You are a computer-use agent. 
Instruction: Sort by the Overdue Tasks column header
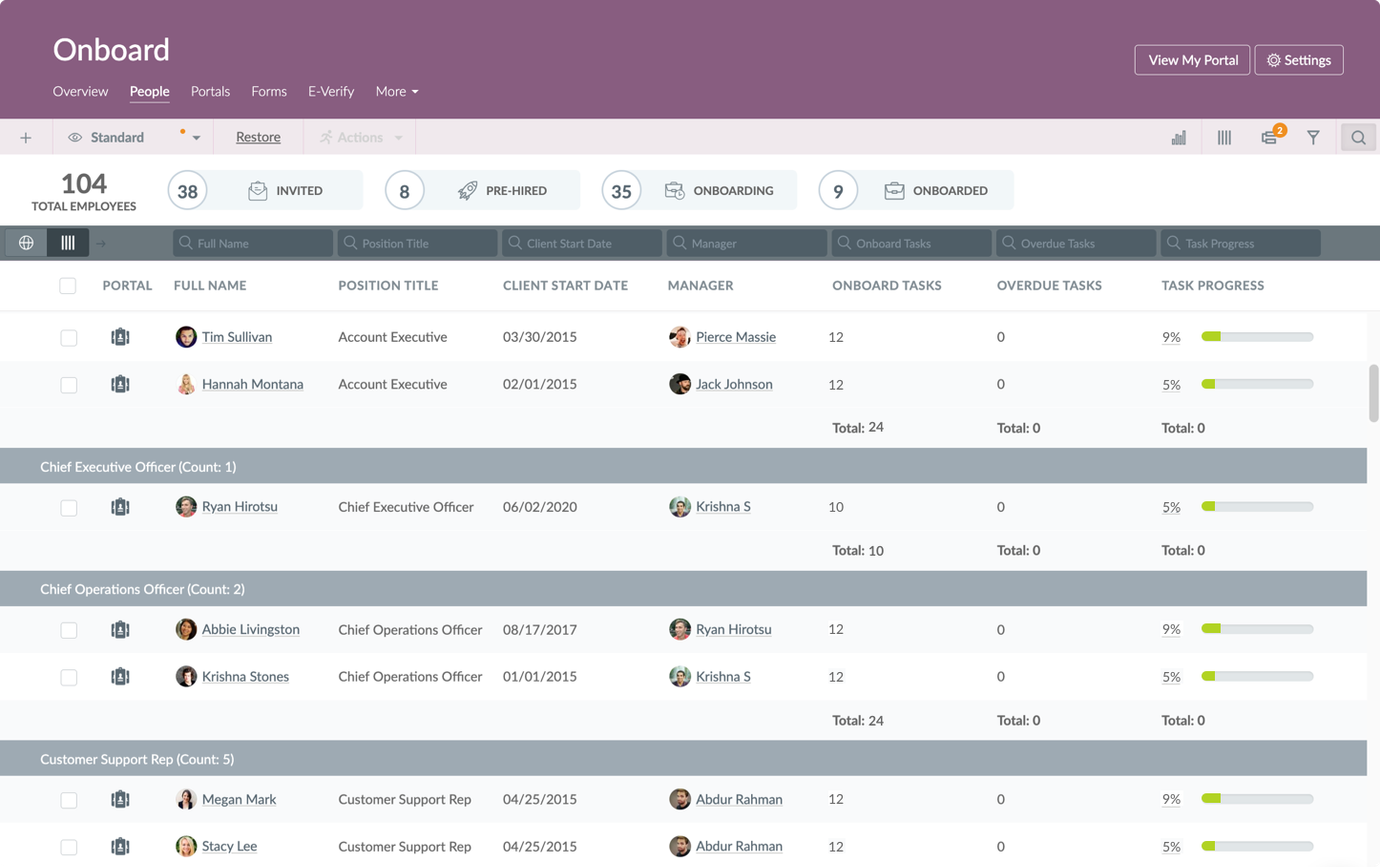[1049, 286]
